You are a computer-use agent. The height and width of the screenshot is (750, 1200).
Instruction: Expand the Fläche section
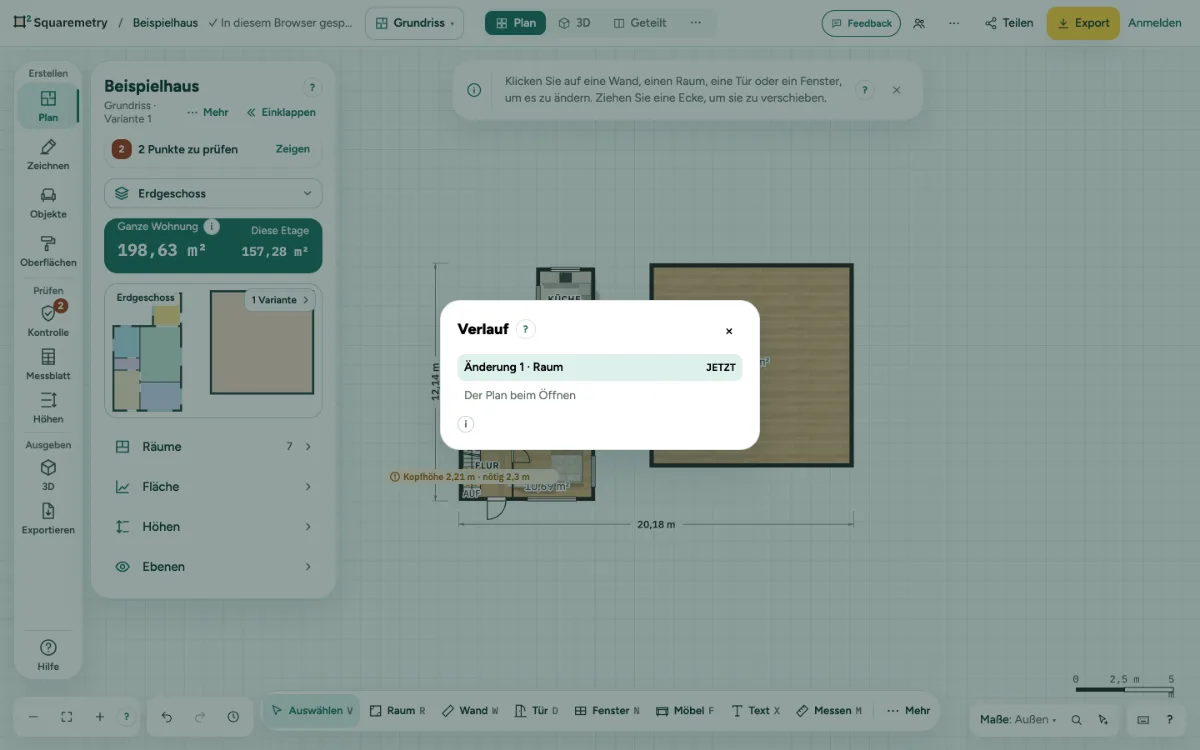(213, 487)
